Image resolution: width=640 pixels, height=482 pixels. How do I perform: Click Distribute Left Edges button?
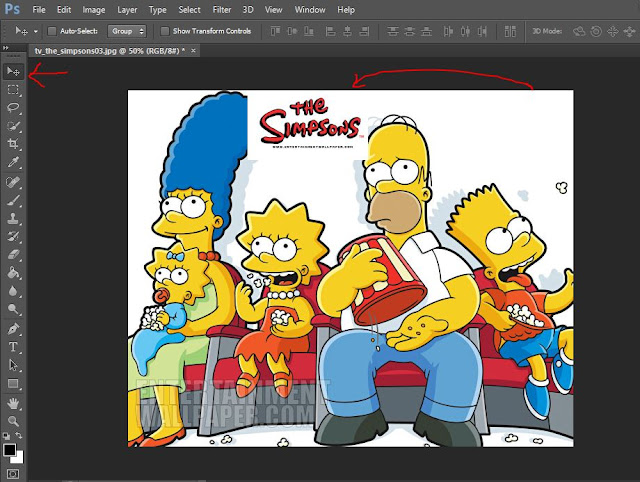(448, 31)
